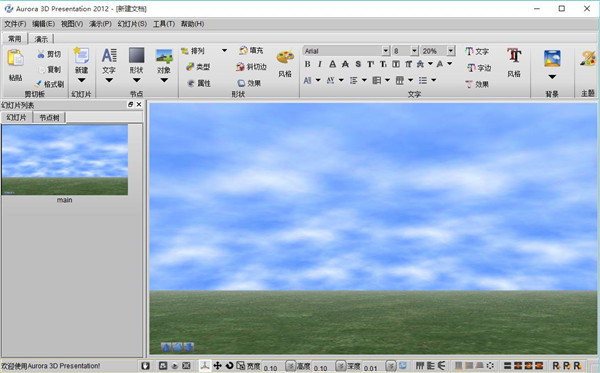Open the shape 风格 palette icon
Screen dimensions: 600x373
[x=285, y=57]
